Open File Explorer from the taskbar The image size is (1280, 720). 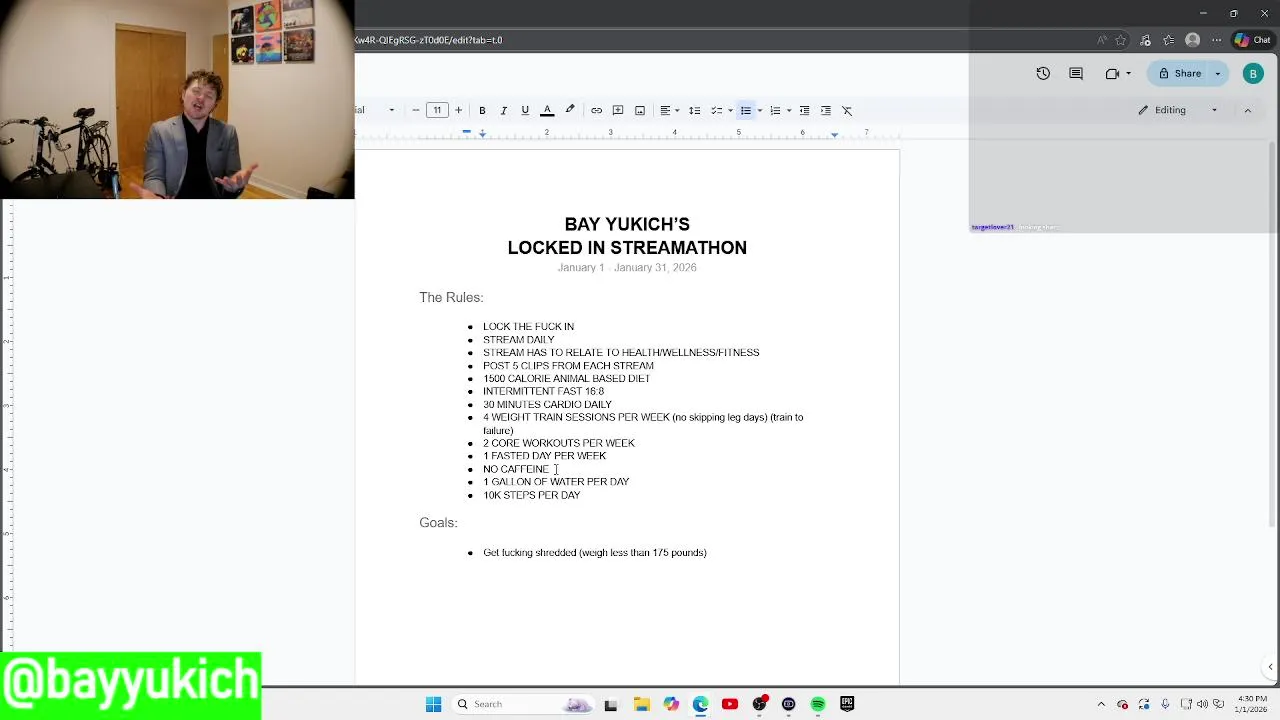[x=641, y=704]
